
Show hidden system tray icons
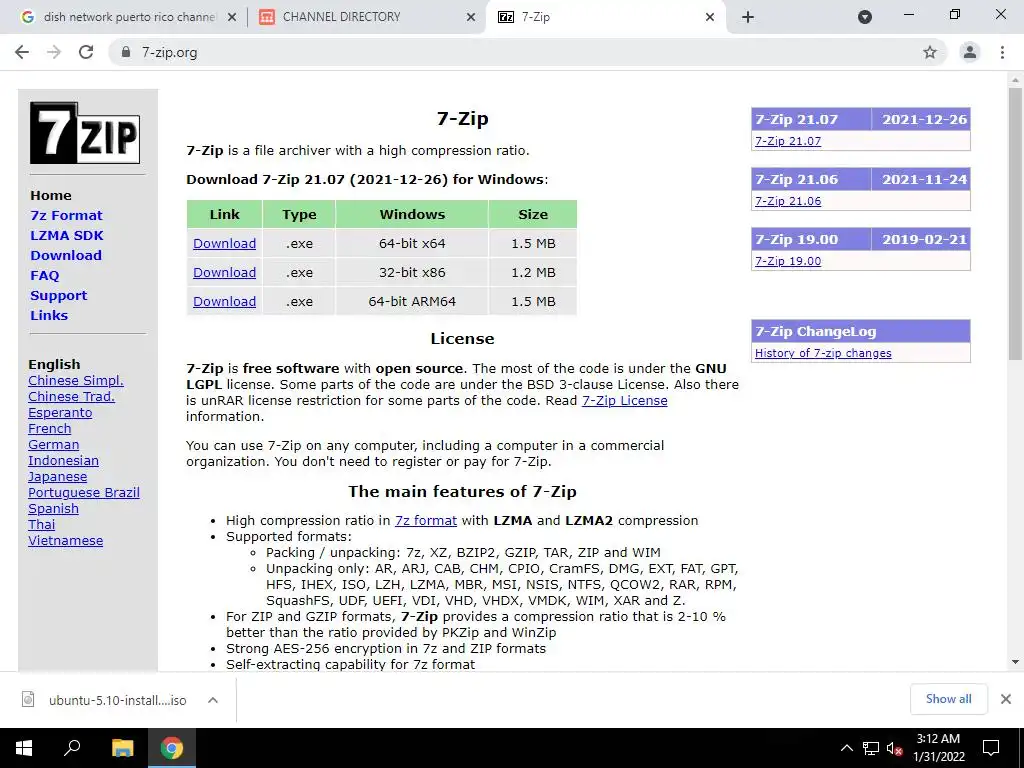[x=846, y=748]
